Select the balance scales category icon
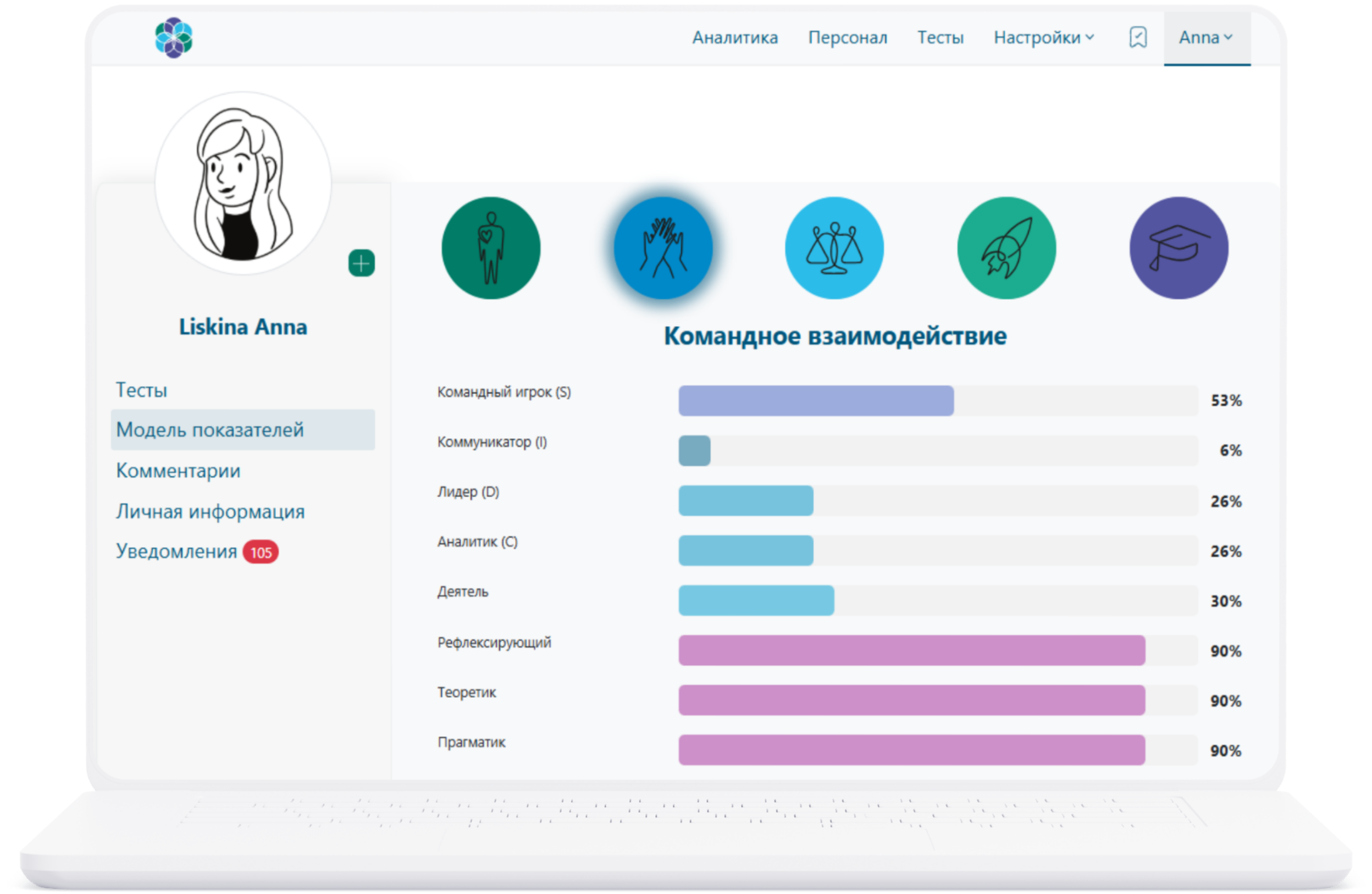This screenshot has width=1372, height=894. coord(834,248)
